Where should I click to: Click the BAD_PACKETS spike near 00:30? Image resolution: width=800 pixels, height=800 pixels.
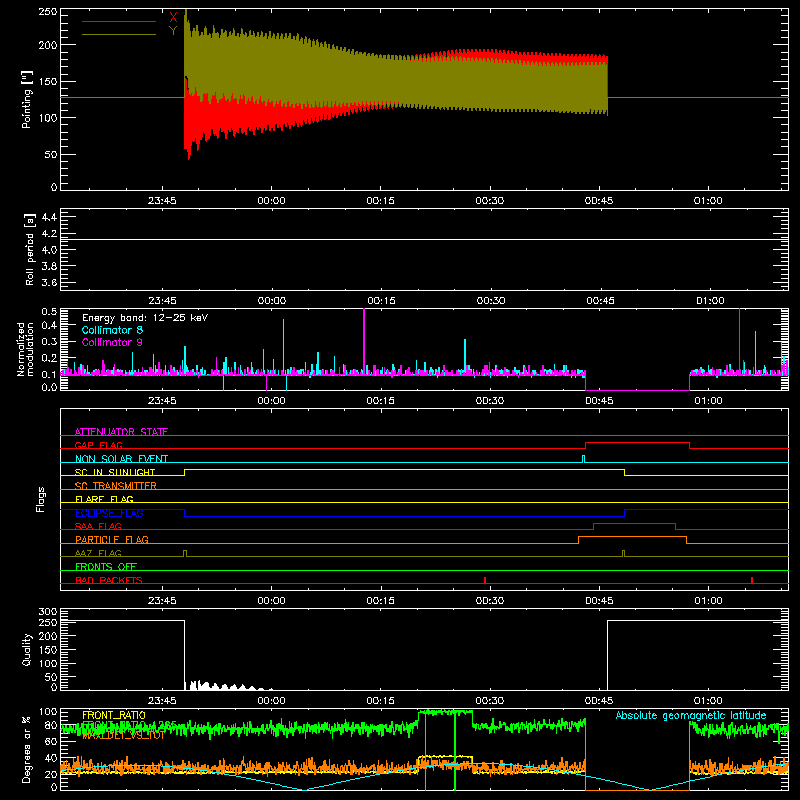(485, 580)
